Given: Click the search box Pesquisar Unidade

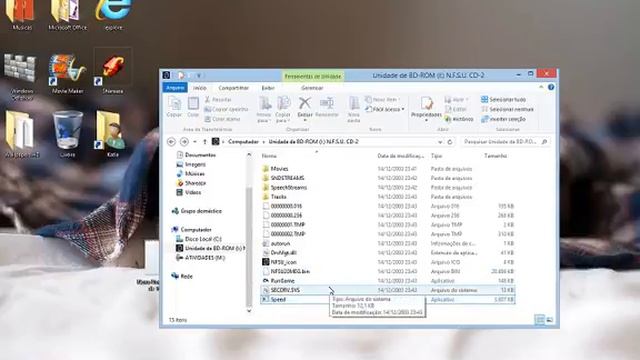Looking at the screenshot, I should pos(504,142).
